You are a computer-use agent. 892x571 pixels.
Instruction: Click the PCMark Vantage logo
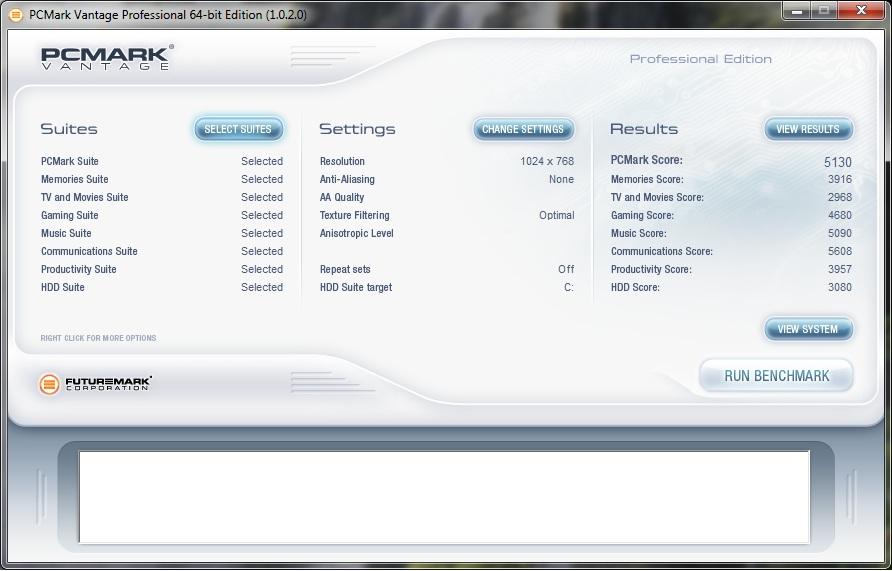tap(107, 57)
